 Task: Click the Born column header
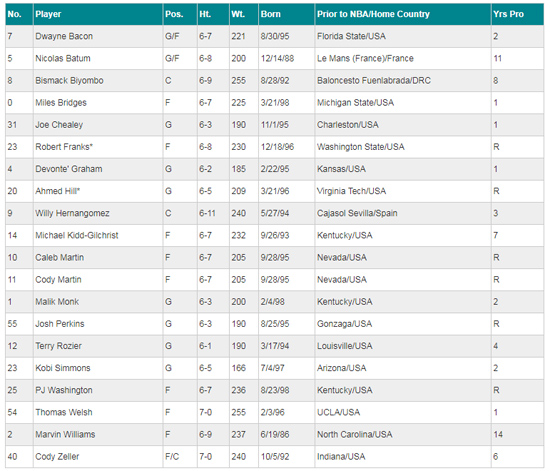(270, 14)
